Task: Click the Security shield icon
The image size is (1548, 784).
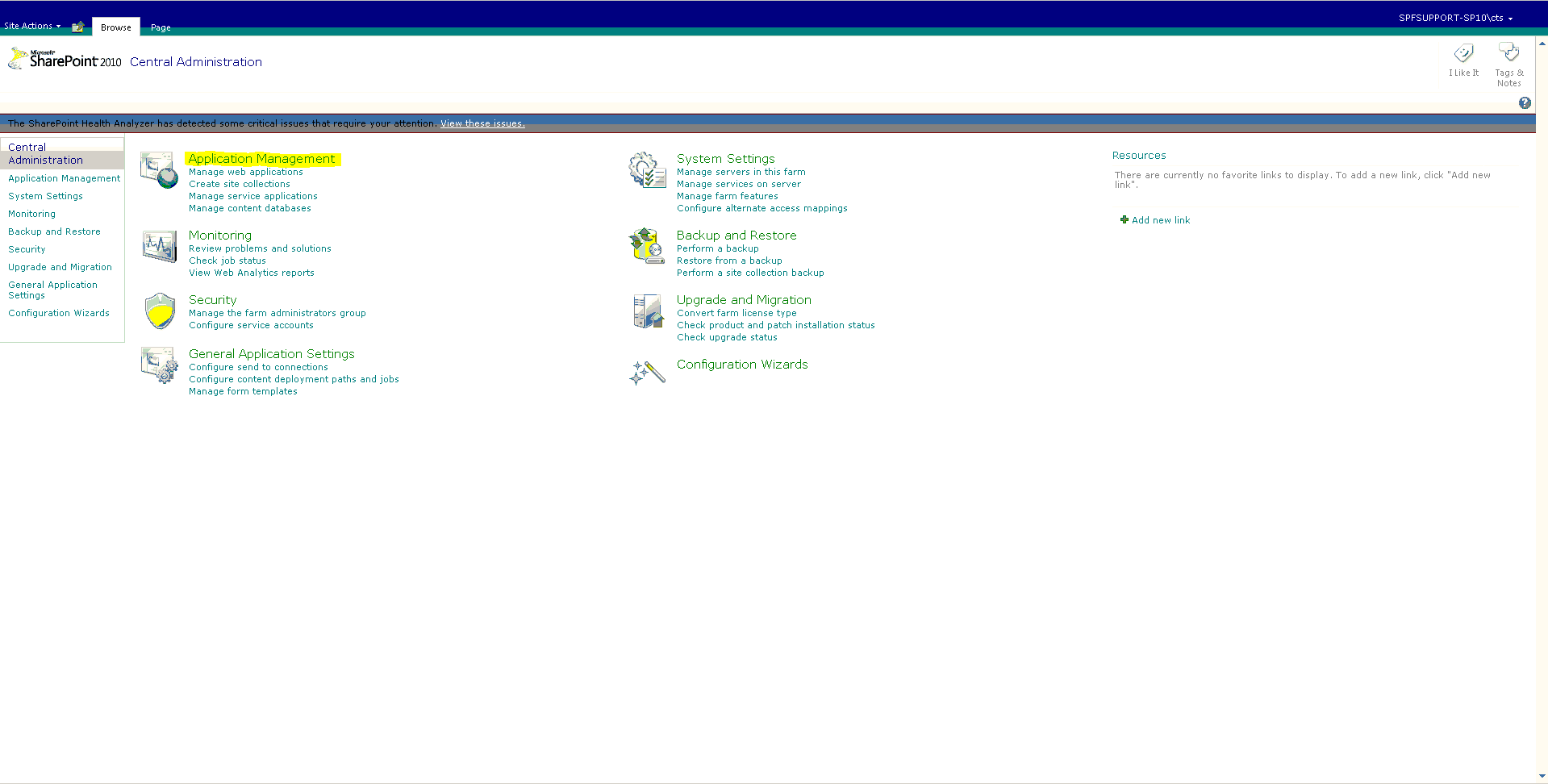Action: (160, 311)
